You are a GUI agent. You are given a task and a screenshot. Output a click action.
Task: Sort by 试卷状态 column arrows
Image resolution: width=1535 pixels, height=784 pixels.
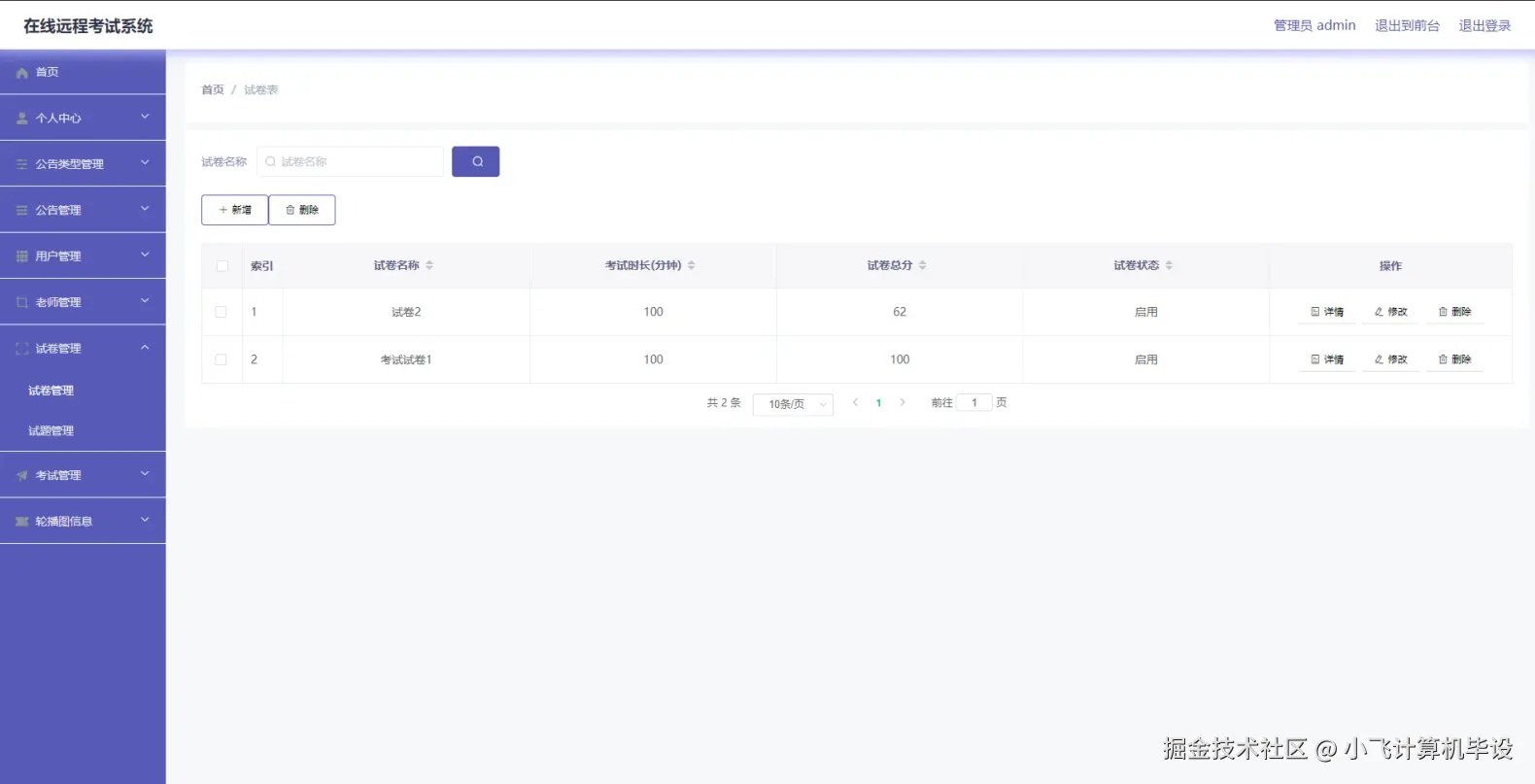[x=1170, y=265]
